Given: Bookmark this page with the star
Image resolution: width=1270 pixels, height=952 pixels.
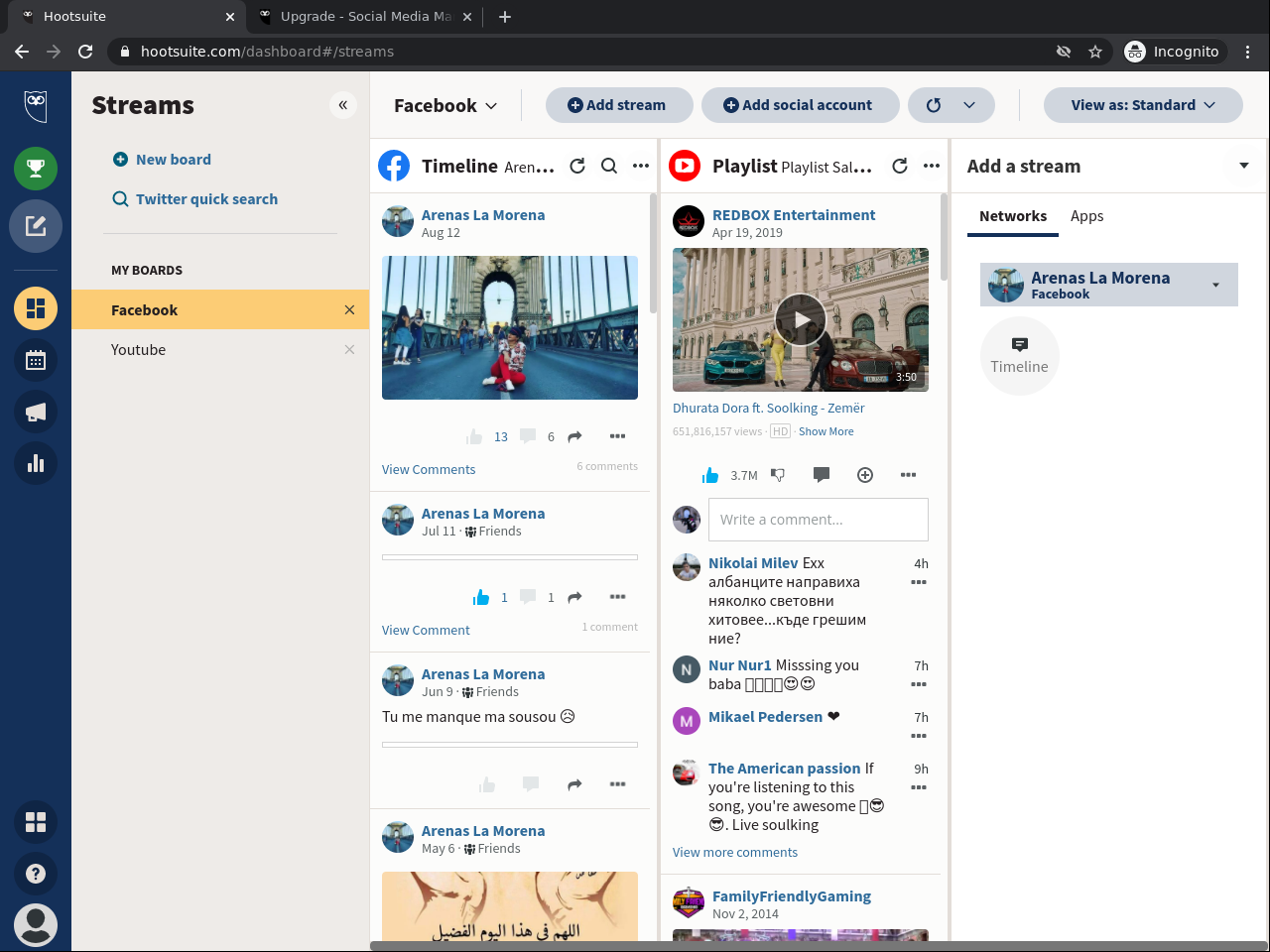Looking at the screenshot, I should [1095, 52].
